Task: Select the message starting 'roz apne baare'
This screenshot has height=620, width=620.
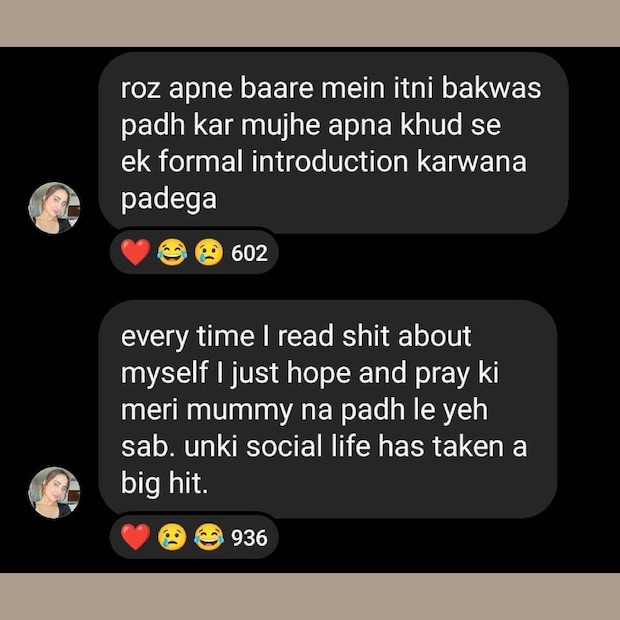Action: pyautogui.click(x=333, y=142)
